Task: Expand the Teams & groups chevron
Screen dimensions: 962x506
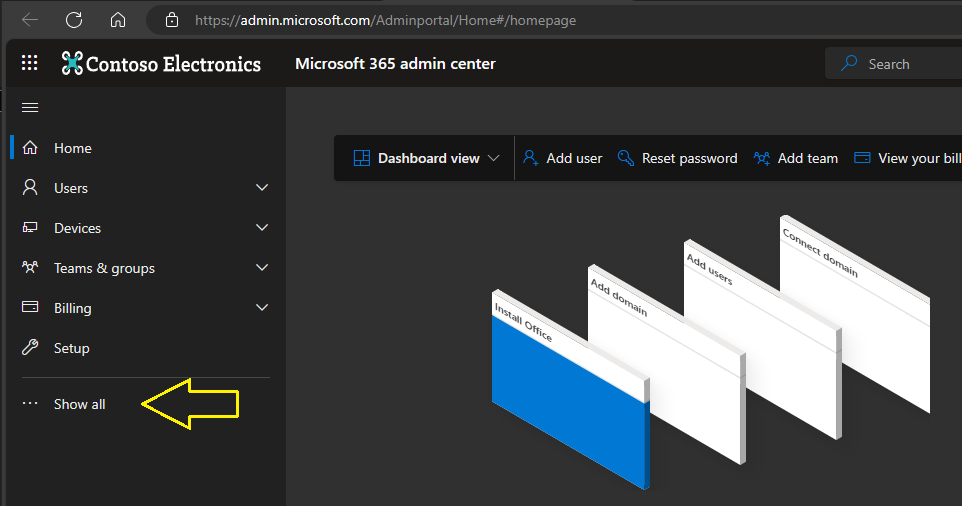Action: pyautogui.click(x=262, y=267)
